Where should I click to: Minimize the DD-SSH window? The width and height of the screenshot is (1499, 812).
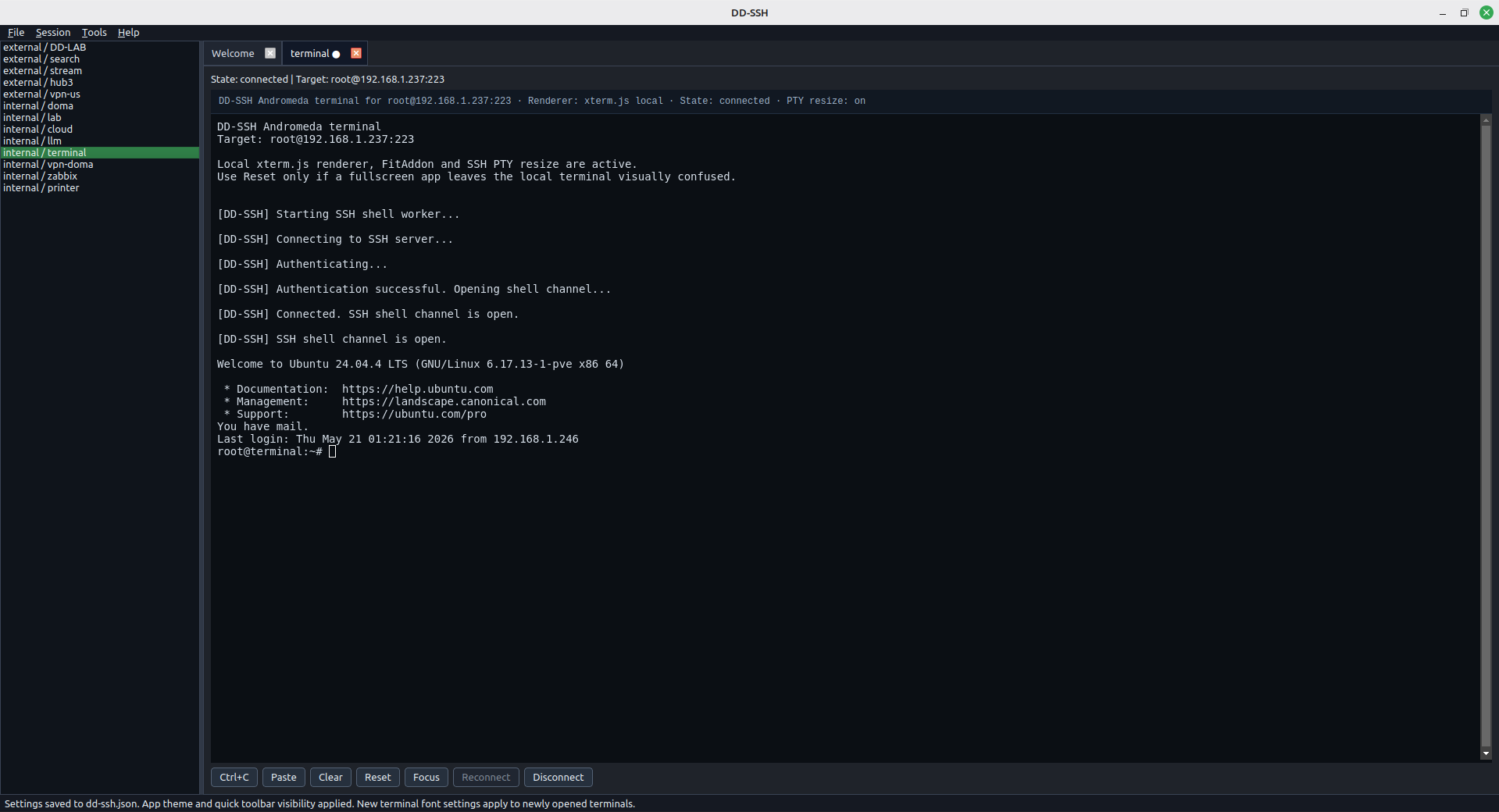tap(1443, 12)
